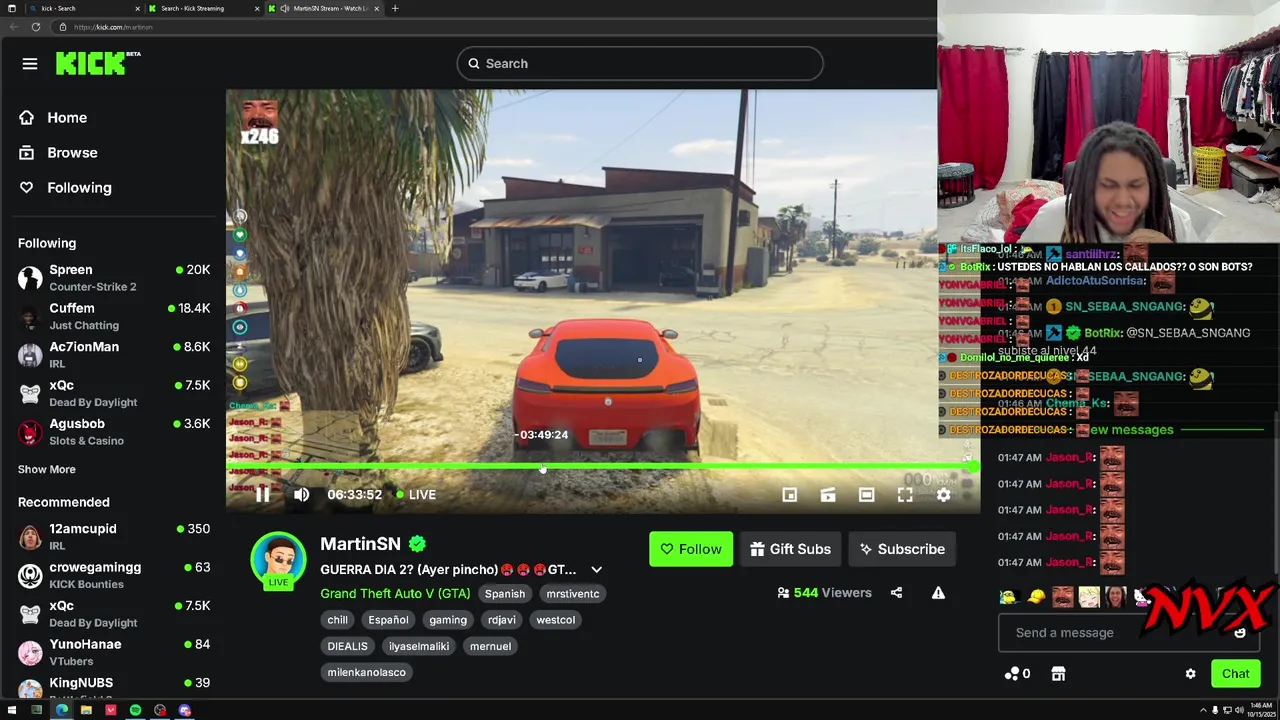The width and height of the screenshot is (1280, 720).
Task: Open player settings gear
Action: tap(943, 495)
